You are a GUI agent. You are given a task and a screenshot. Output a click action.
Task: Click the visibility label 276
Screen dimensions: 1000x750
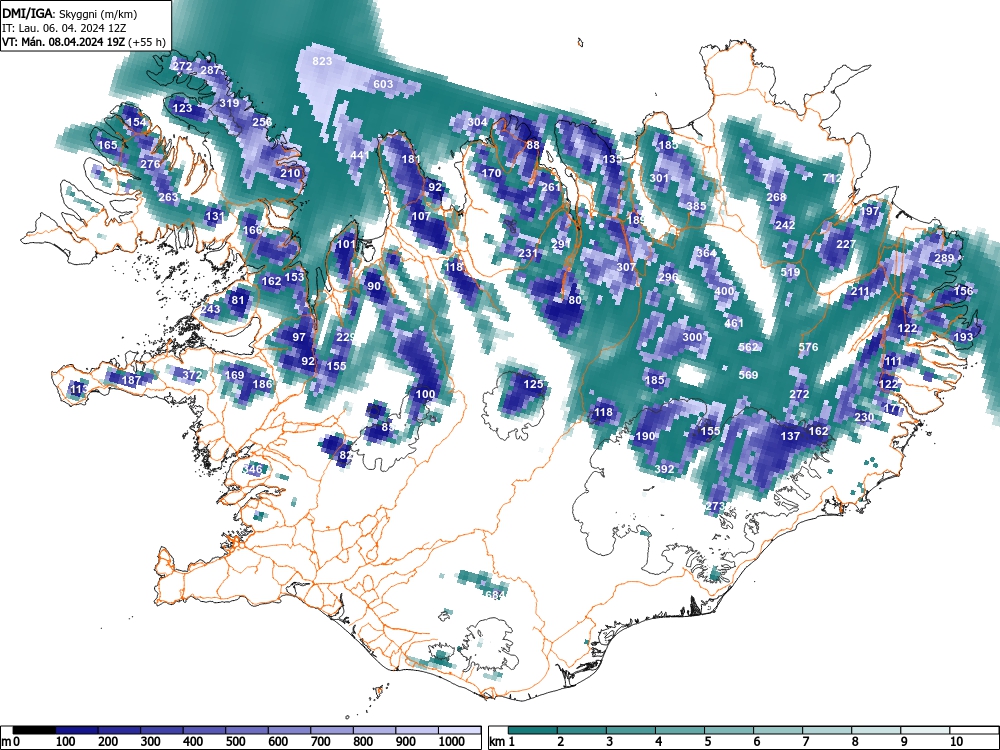pyautogui.click(x=150, y=164)
